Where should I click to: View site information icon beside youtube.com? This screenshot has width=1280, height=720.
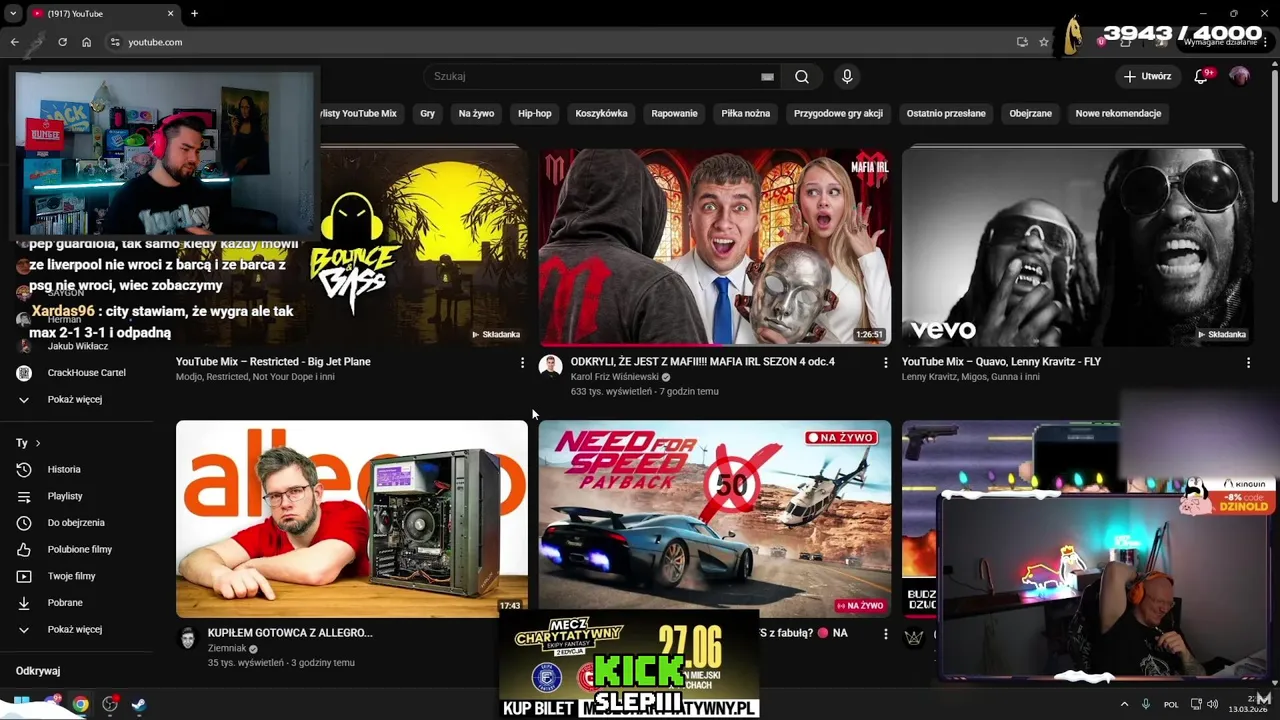pos(115,42)
